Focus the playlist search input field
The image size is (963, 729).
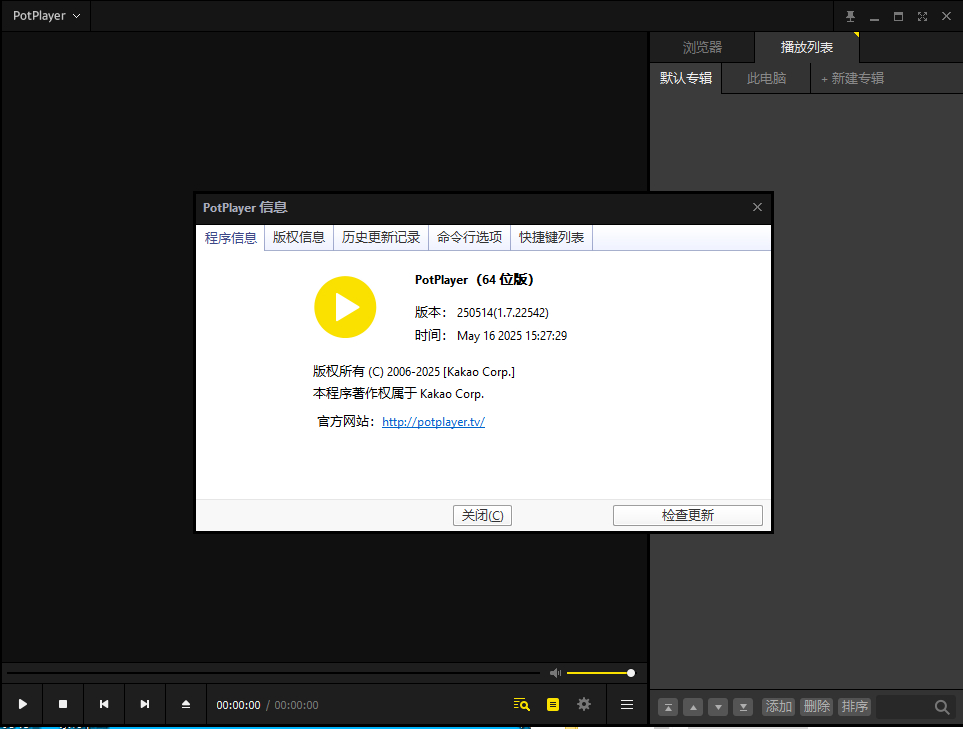pyautogui.click(x=904, y=708)
